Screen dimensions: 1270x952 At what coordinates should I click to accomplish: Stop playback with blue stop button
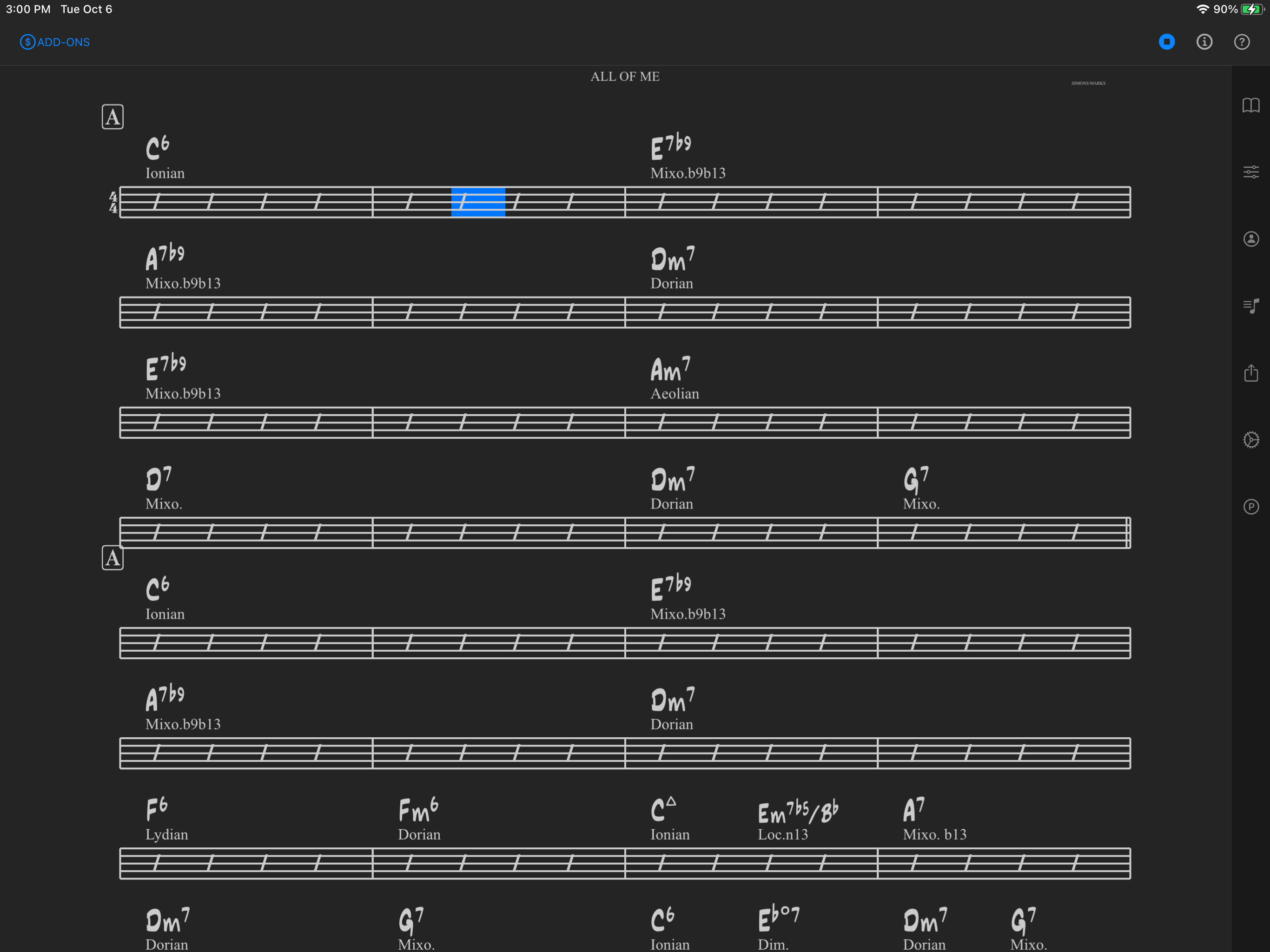tap(1166, 42)
